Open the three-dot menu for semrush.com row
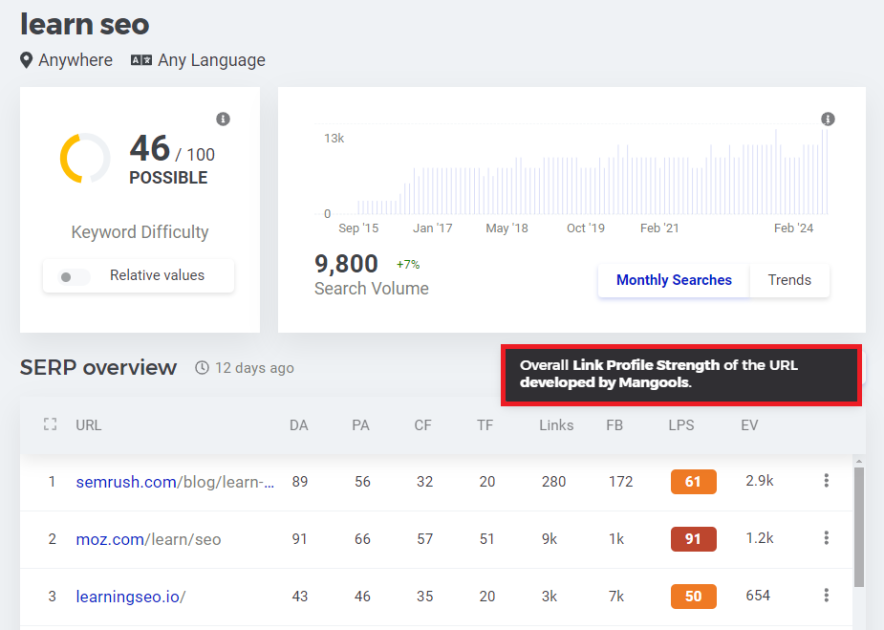 click(826, 481)
